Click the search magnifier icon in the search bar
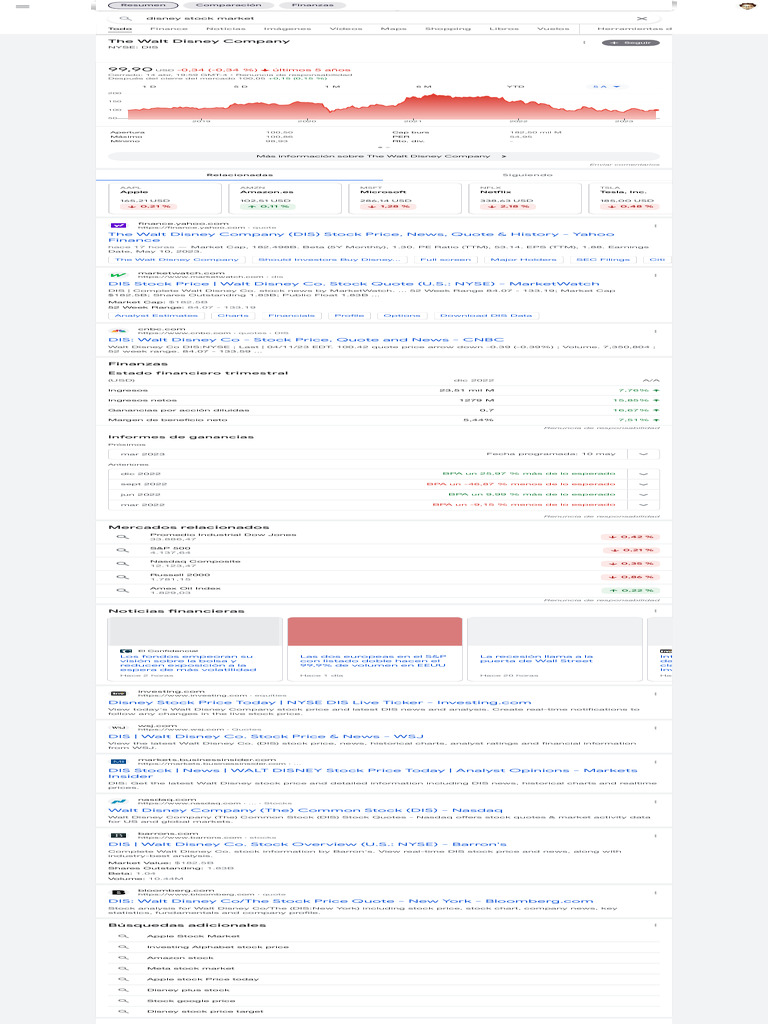 tap(125, 18)
